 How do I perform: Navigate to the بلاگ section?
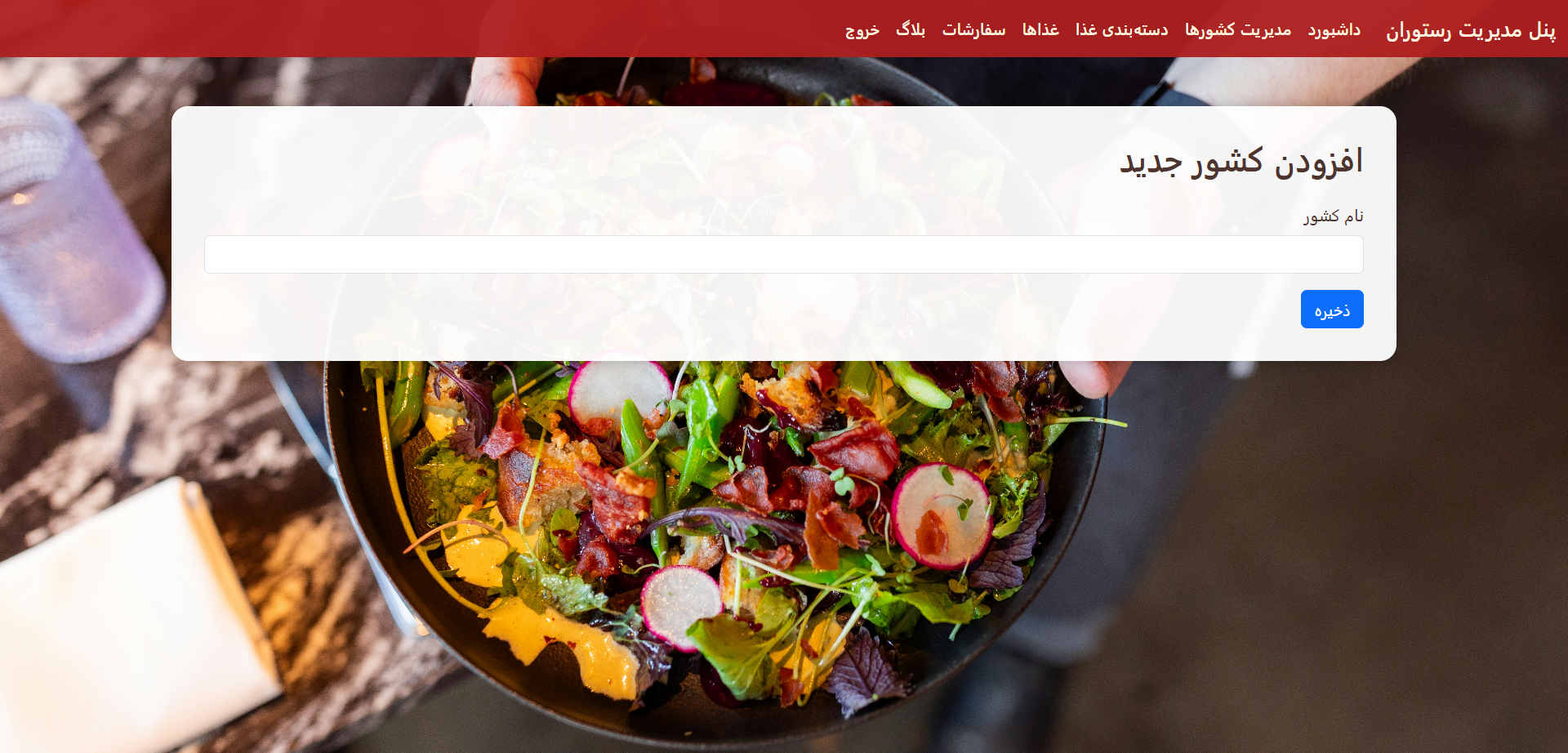911,29
